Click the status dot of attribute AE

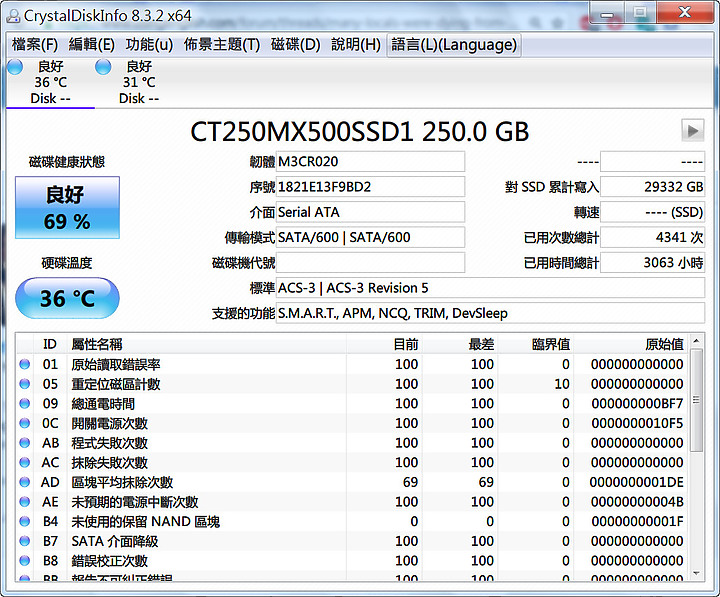click(x=25, y=502)
